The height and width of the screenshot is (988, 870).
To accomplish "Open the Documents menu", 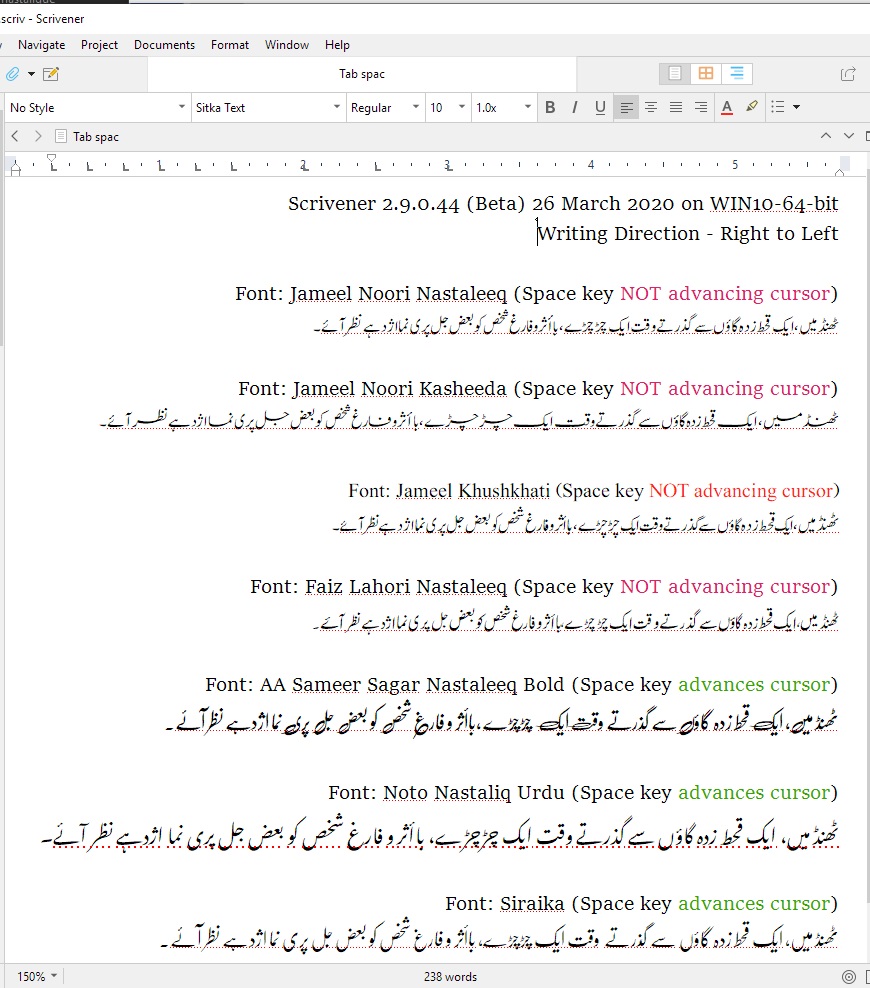I will (164, 45).
